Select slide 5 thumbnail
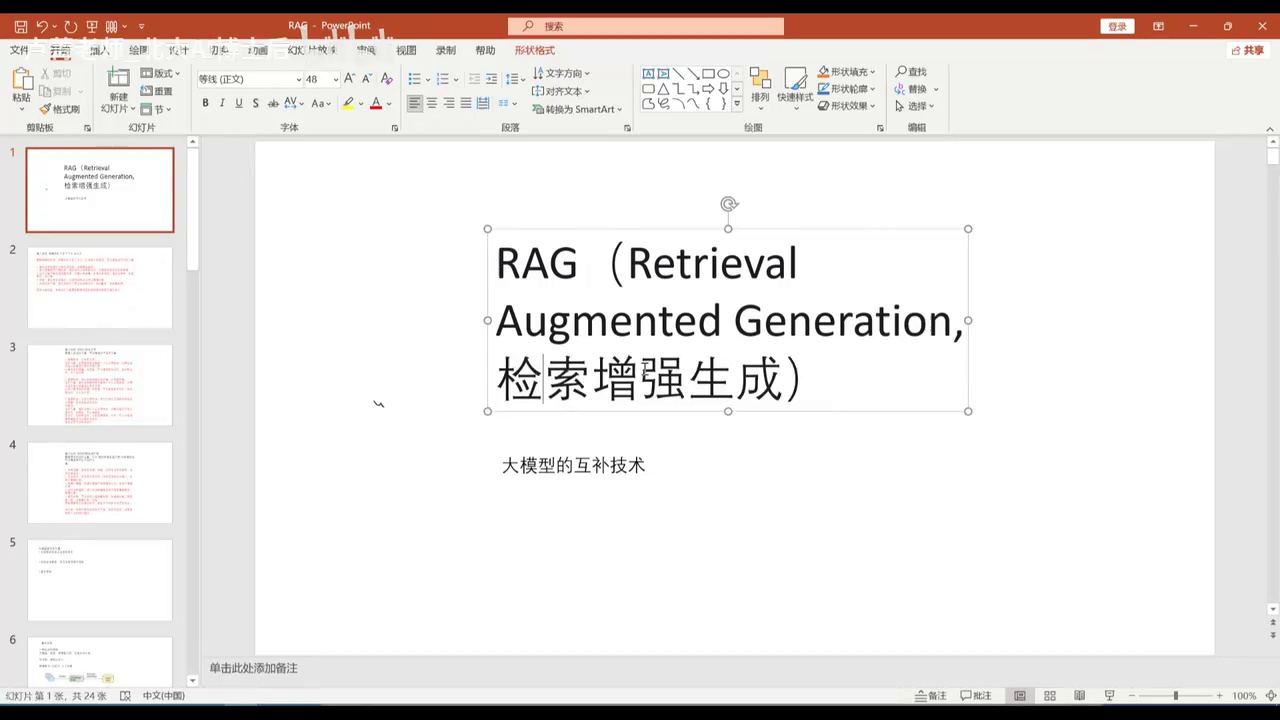The image size is (1280, 720). pyautogui.click(x=100, y=580)
